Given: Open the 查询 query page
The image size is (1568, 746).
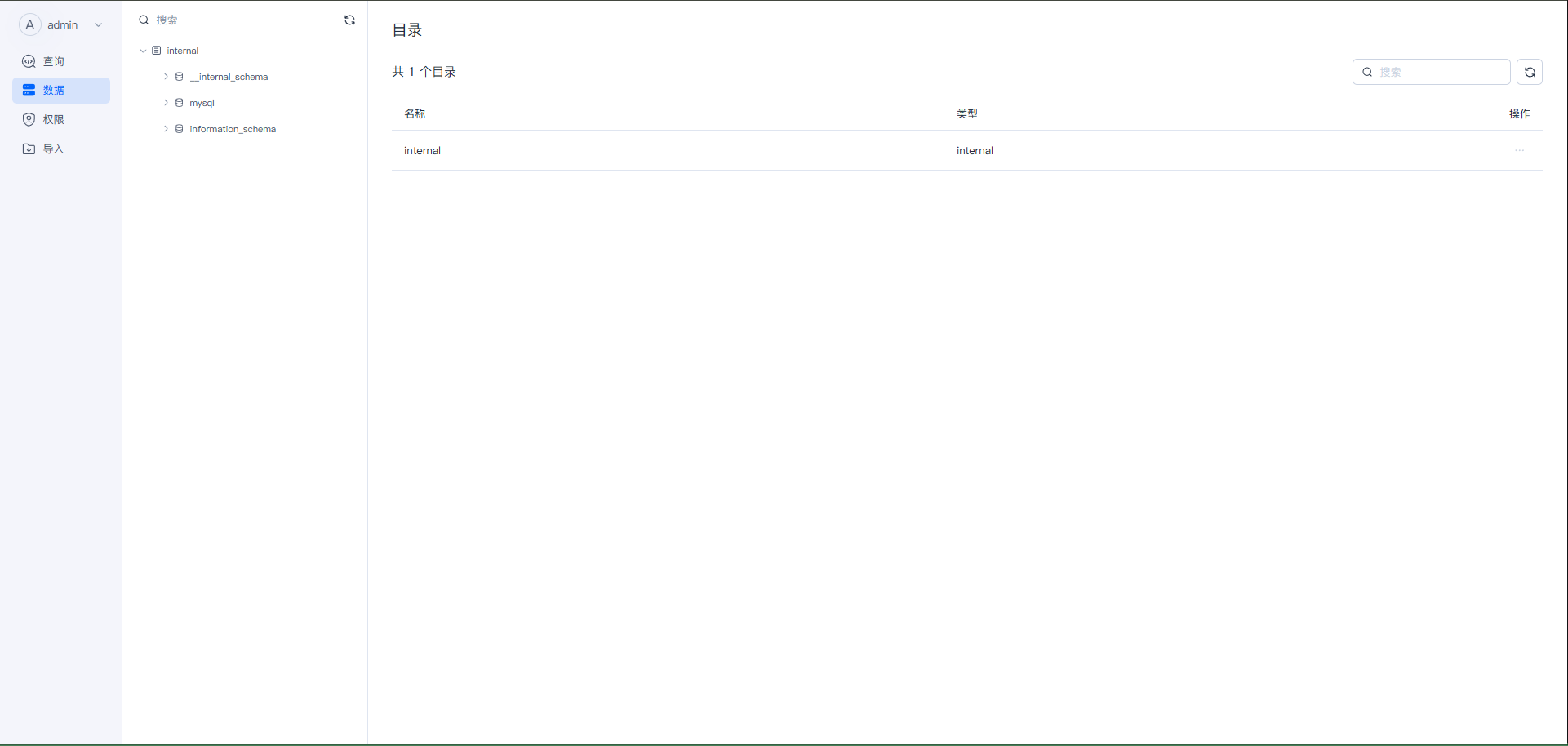Looking at the screenshot, I should click(54, 62).
